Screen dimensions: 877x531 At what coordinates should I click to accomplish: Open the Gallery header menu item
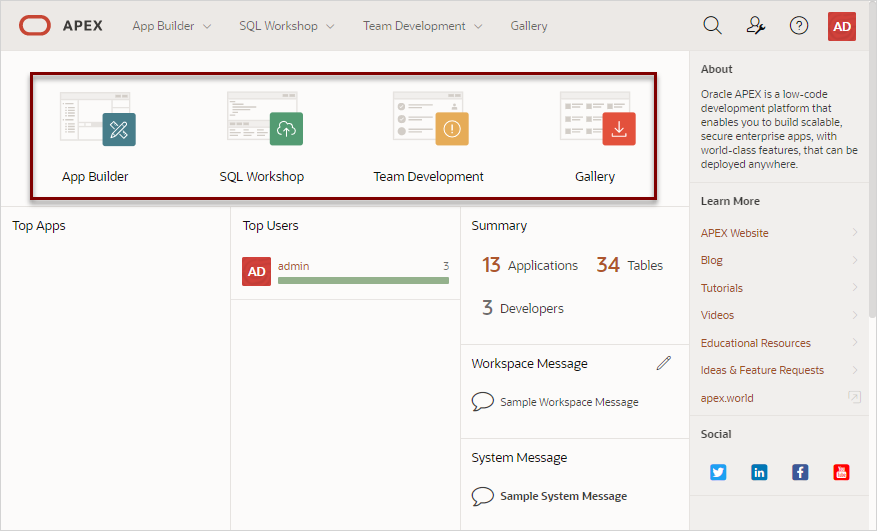pos(529,26)
